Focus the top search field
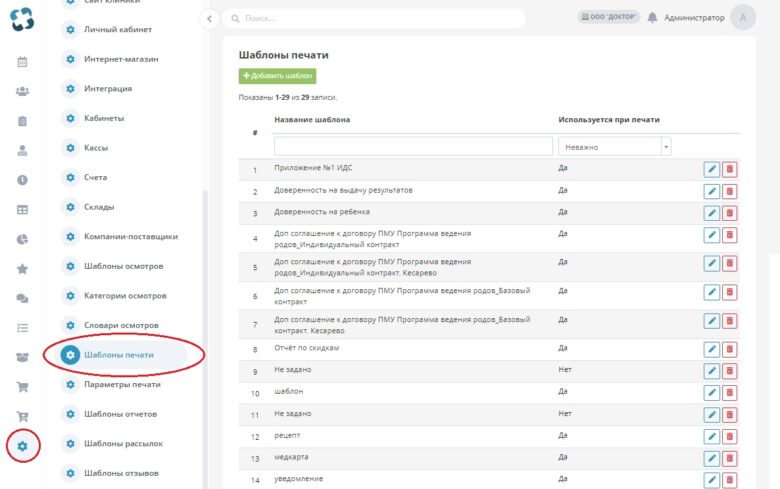Viewport: 780px width, 489px height. [374, 19]
